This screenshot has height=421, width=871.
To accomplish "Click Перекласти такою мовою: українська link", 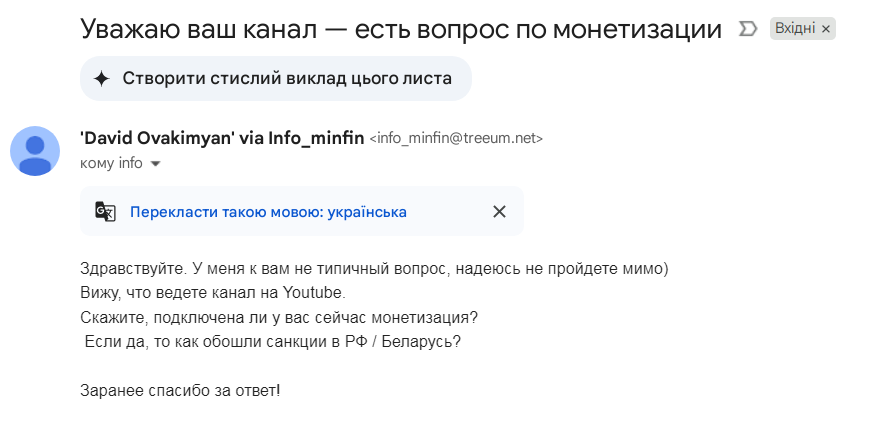I will (268, 212).
